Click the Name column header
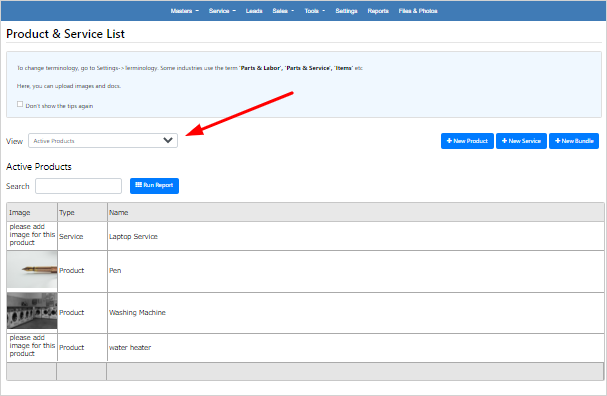This screenshot has height=396, width=607. click(355, 212)
